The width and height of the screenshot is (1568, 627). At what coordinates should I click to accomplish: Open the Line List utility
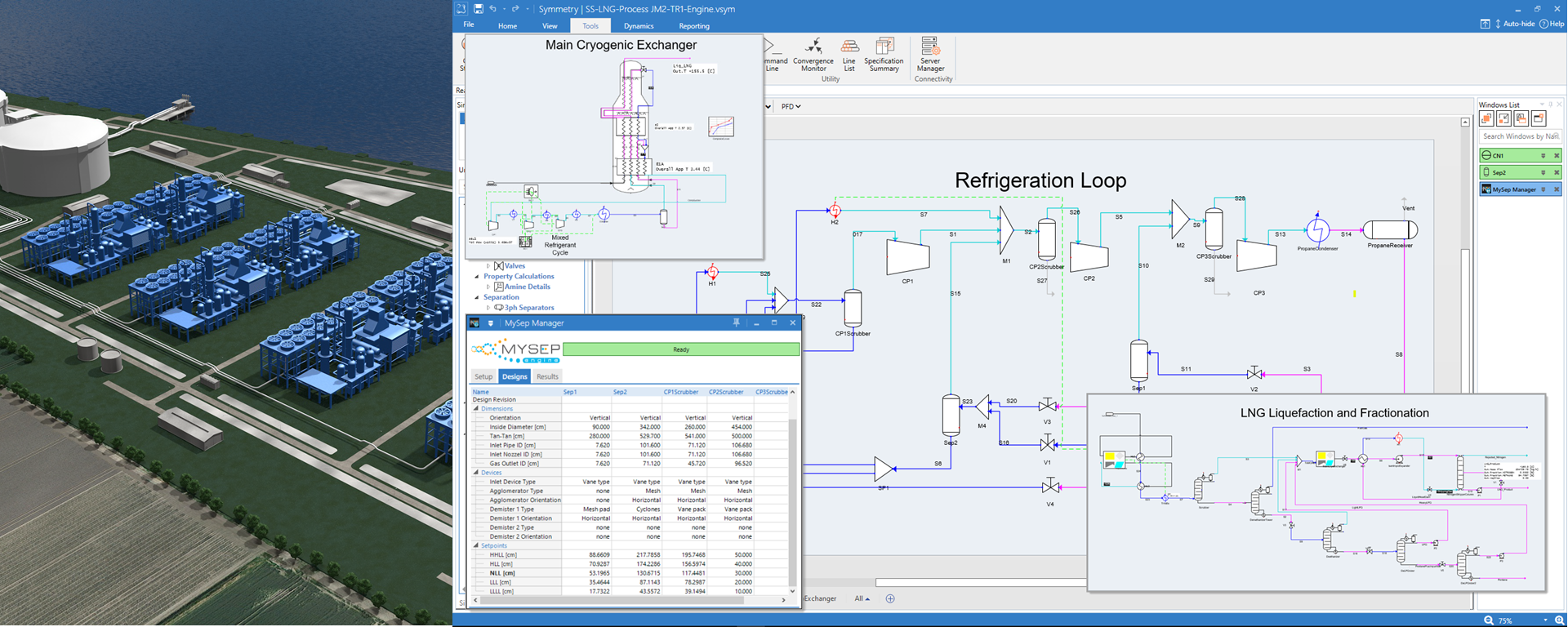[849, 55]
